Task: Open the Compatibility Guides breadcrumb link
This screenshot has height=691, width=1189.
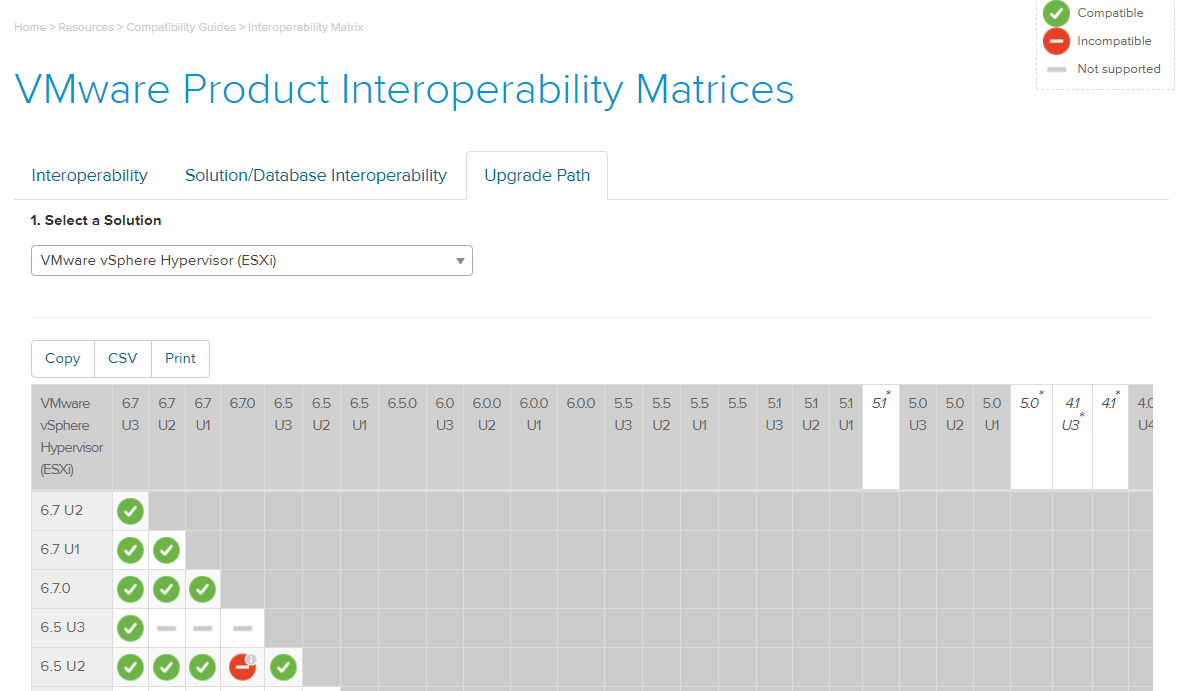Action: [180, 27]
